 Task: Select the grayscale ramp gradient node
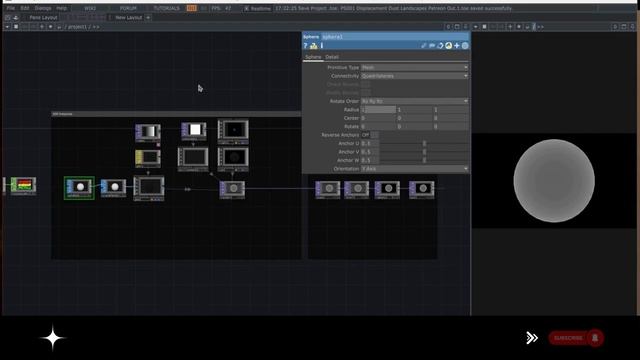tap(148, 133)
